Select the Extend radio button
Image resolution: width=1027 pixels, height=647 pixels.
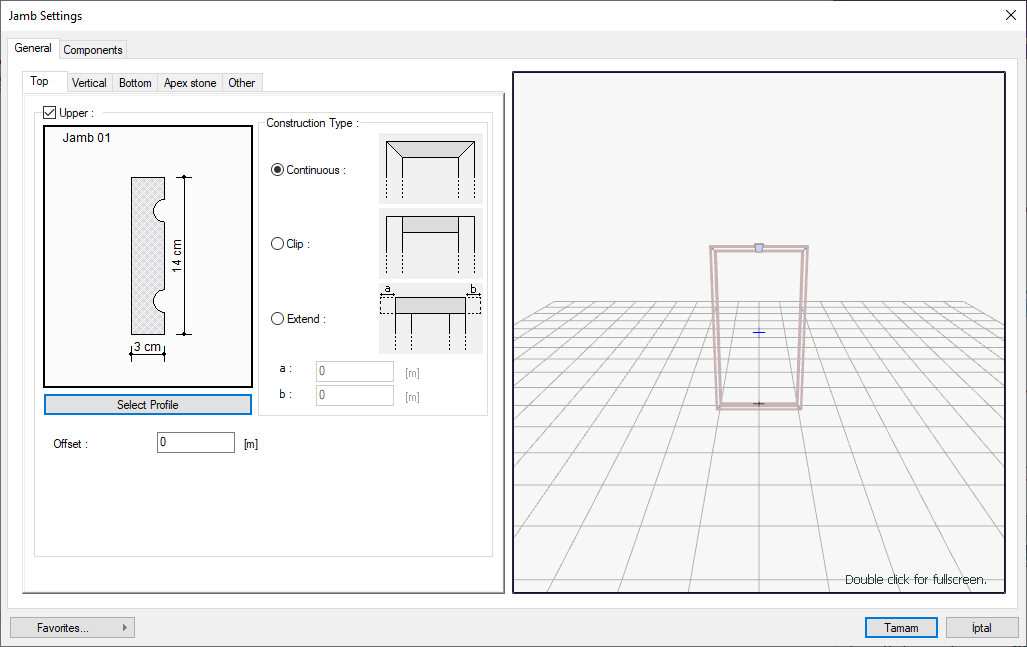point(278,319)
